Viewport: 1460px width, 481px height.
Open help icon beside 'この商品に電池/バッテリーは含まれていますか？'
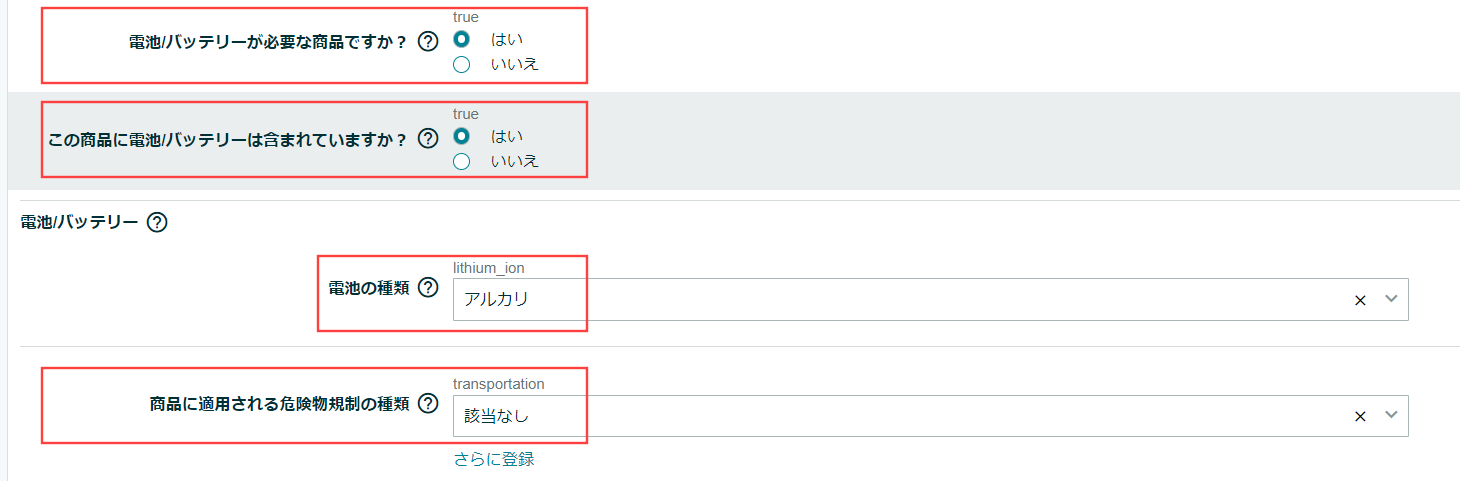[x=428, y=138]
